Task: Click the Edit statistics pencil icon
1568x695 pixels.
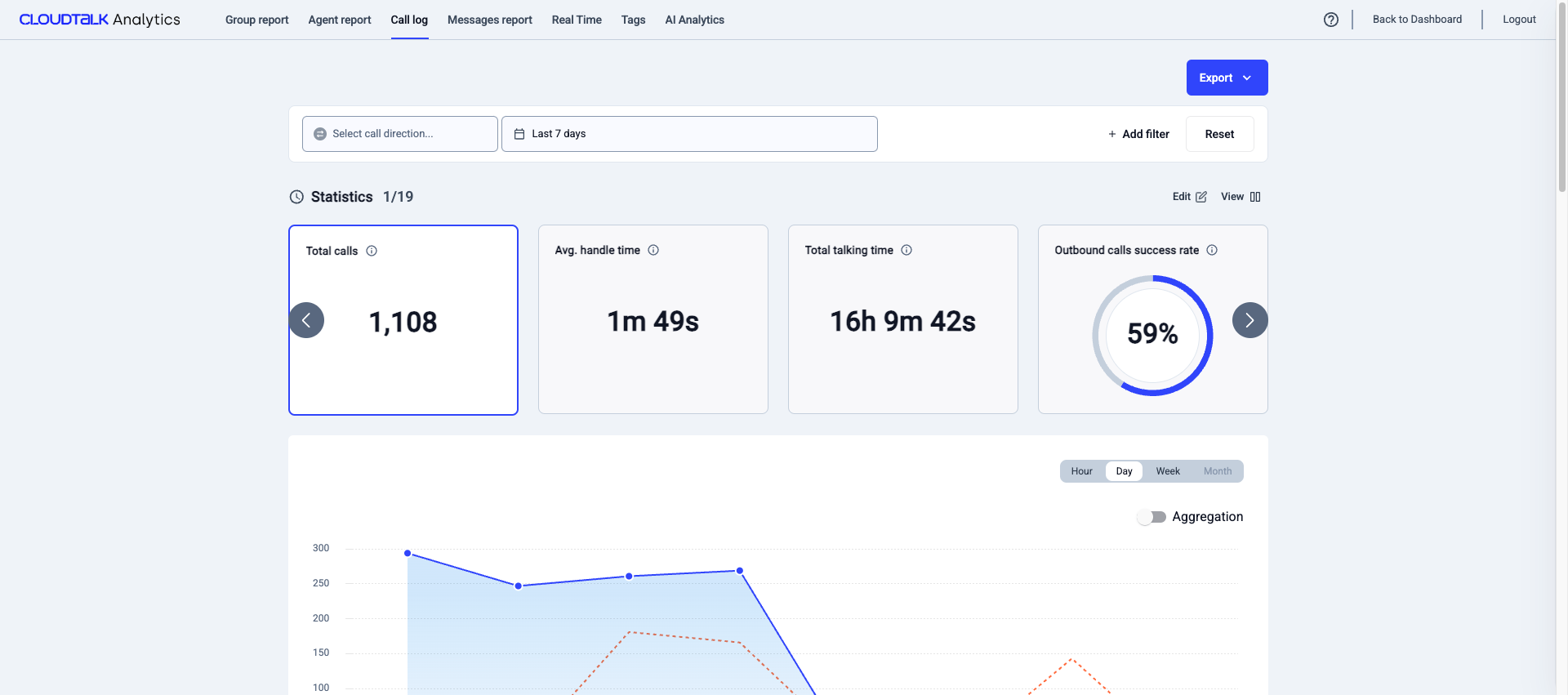Action: click(x=1201, y=197)
